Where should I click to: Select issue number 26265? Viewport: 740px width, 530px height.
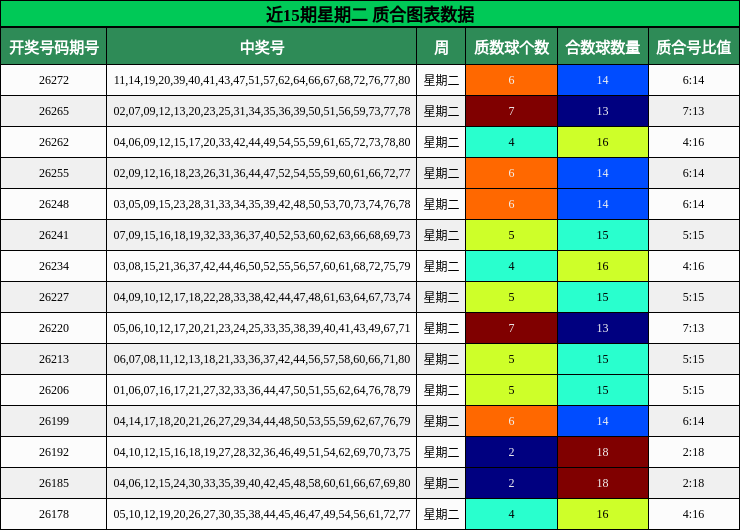54,111
